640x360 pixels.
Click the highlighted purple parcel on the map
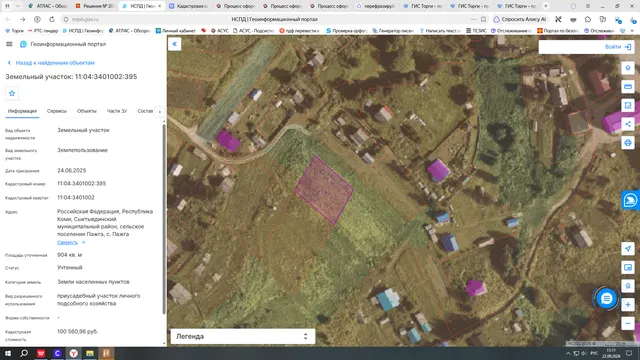pos(324,190)
